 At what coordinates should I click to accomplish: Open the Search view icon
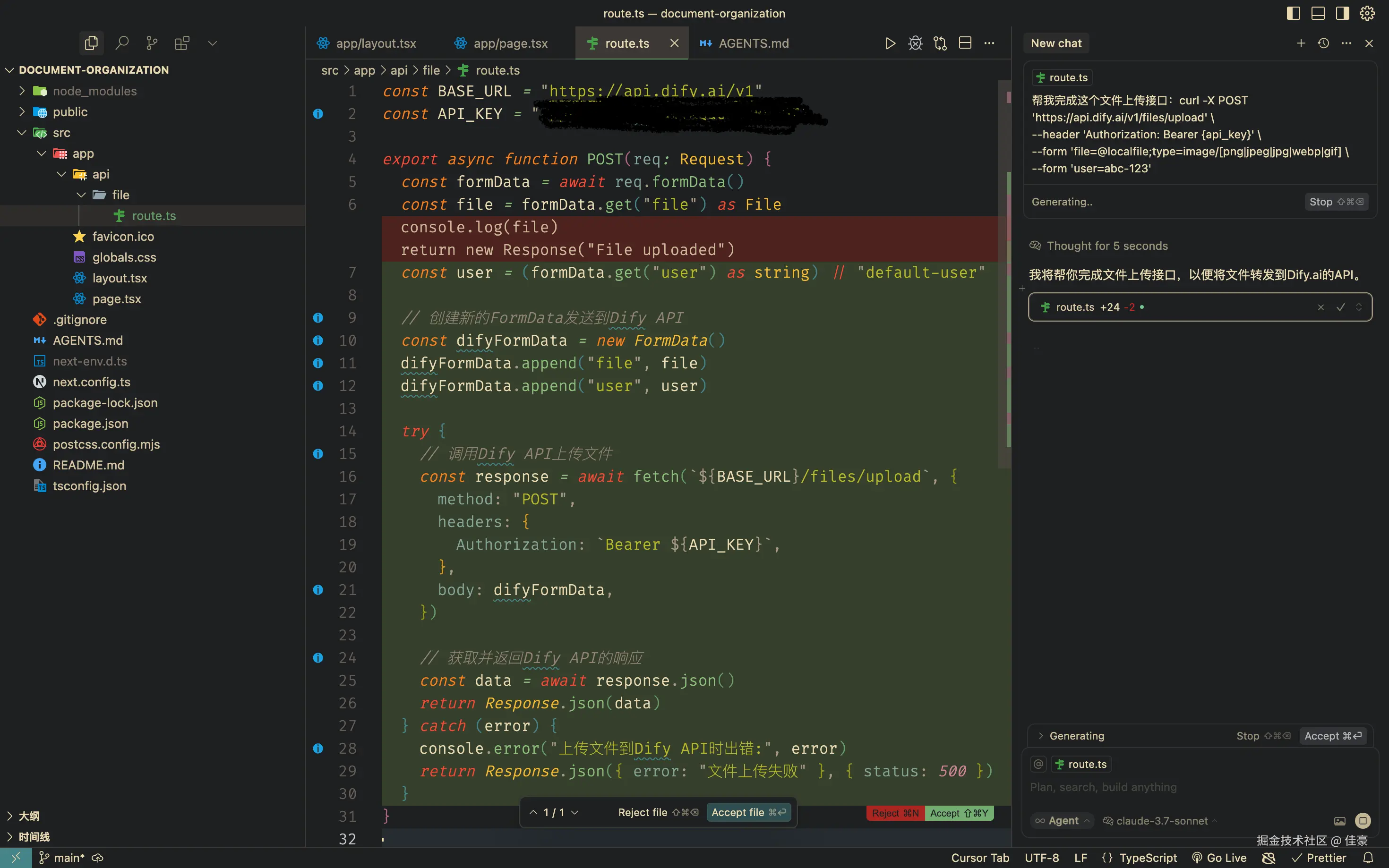pyautogui.click(x=122, y=43)
